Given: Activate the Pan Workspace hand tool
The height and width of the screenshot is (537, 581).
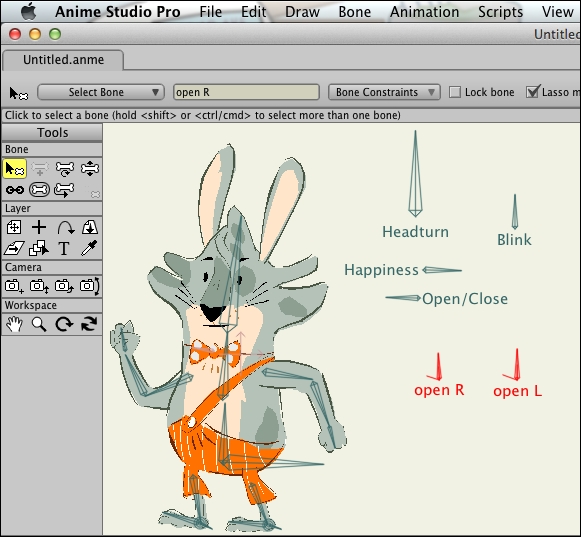Looking at the screenshot, I should click(x=14, y=324).
